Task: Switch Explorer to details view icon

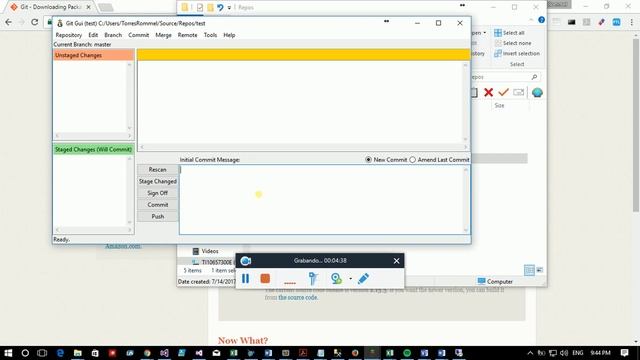Action: click(529, 270)
